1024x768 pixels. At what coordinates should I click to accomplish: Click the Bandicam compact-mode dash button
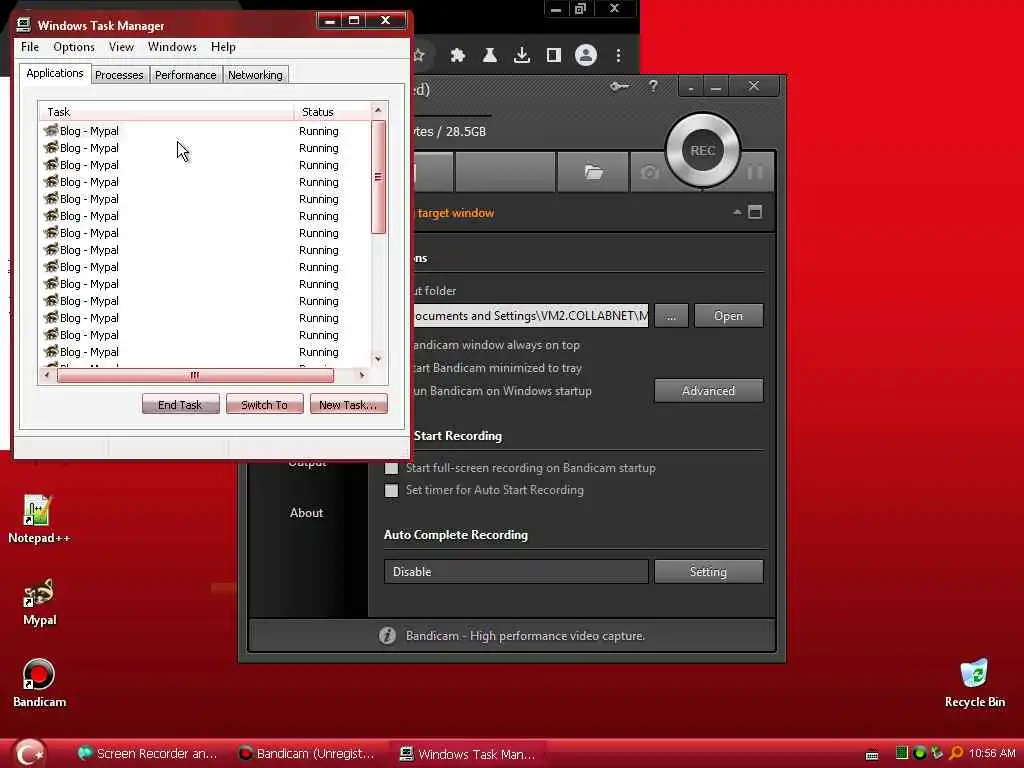coord(691,86)
